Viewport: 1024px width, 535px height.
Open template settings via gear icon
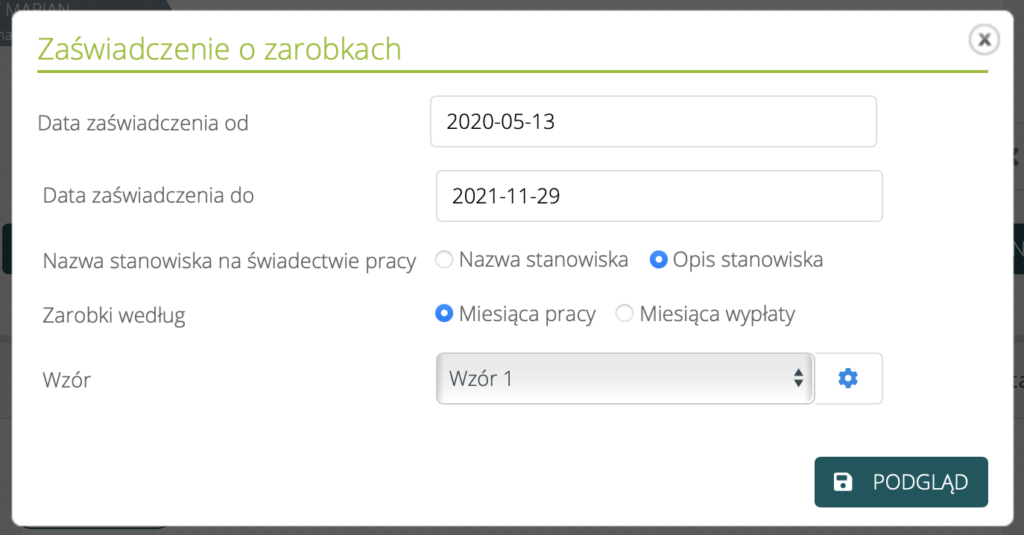pos(848,378)
